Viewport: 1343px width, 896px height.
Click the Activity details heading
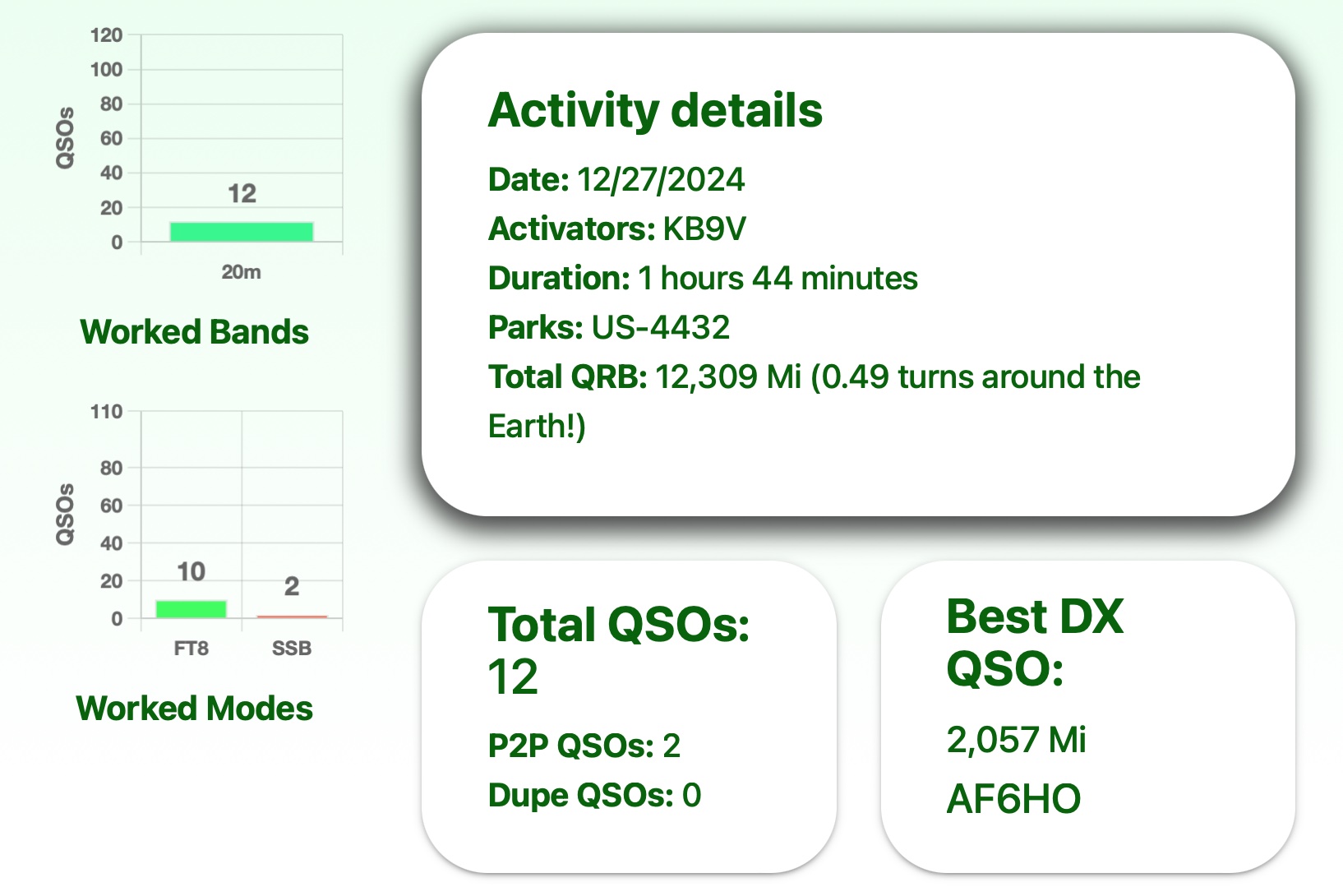(655, 110)
